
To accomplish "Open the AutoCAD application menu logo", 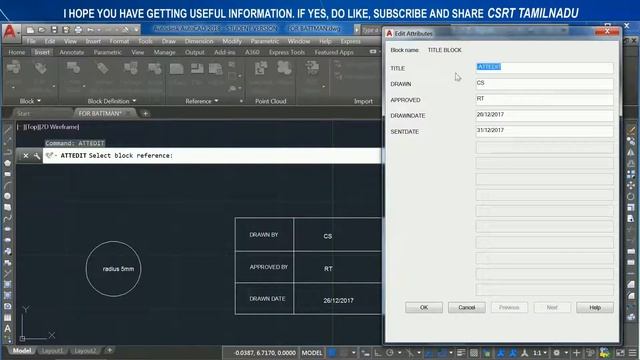I will pos(10,33).
